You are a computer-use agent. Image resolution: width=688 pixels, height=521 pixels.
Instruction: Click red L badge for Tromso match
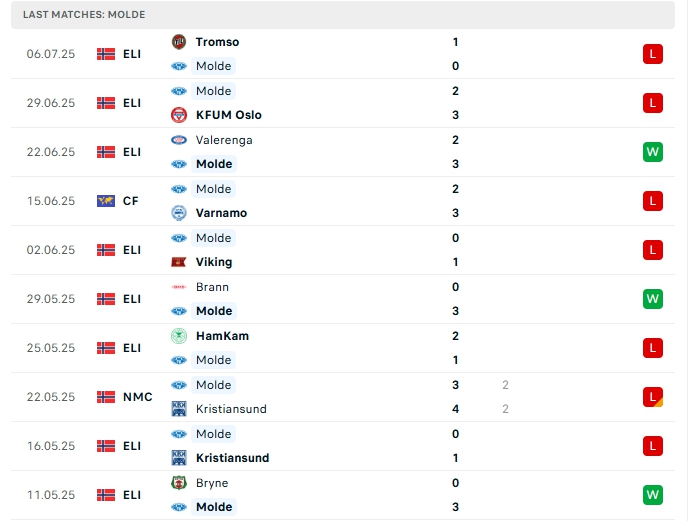(653, 54)
